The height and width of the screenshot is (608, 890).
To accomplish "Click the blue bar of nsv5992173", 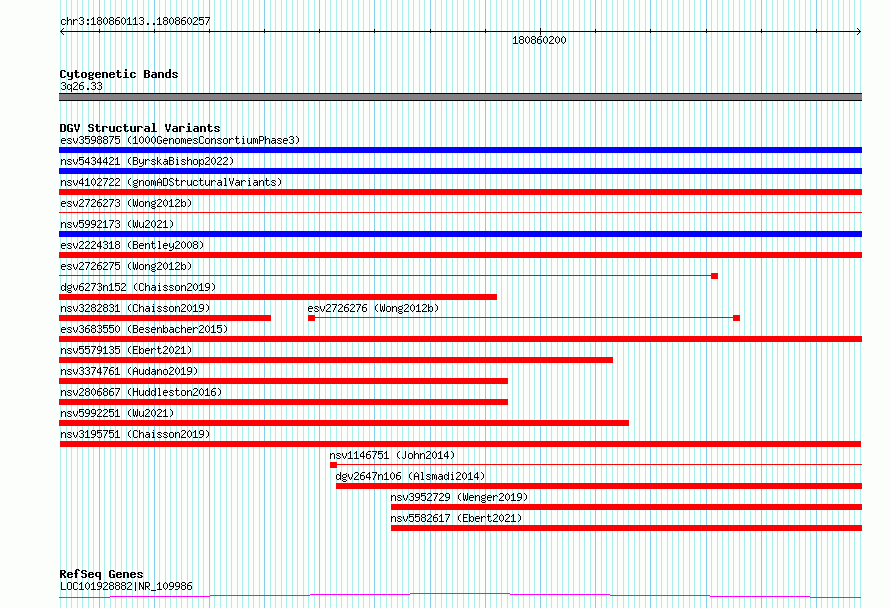I will (x=460, y=234).
